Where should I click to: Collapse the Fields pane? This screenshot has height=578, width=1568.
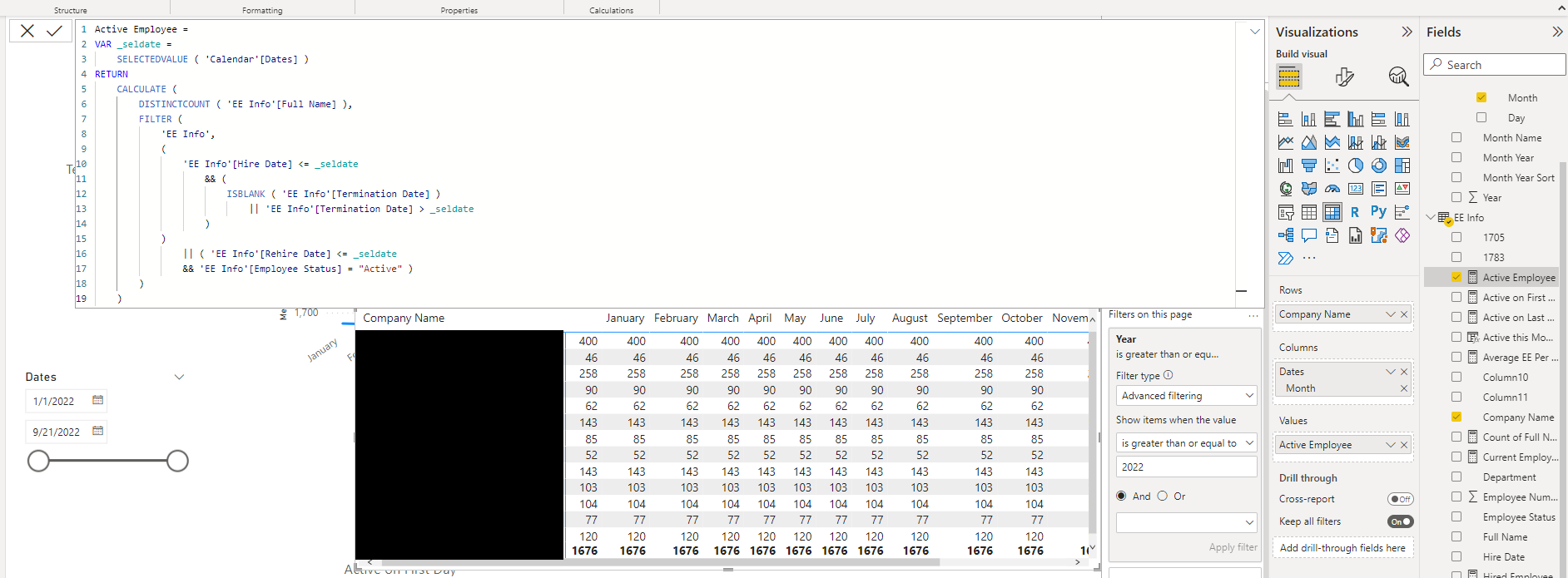(1557, 32)
